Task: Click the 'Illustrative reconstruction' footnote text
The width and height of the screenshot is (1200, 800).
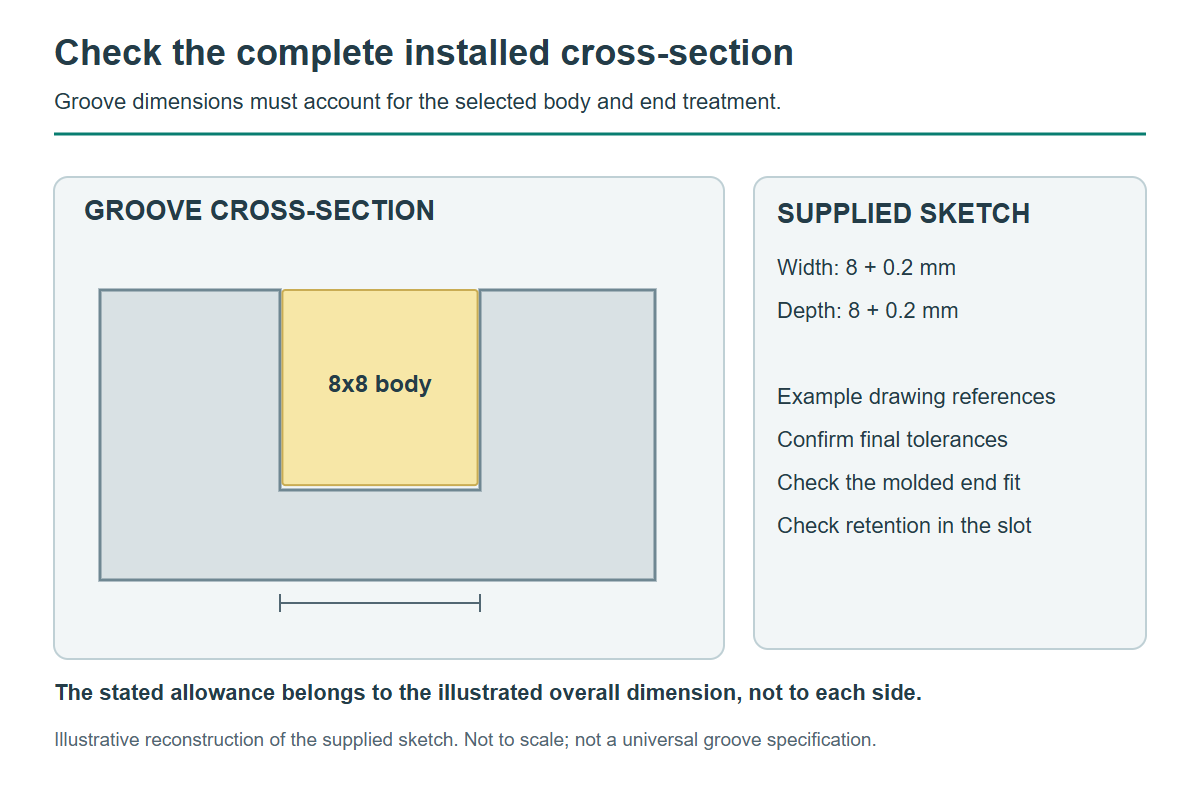Action: pos(465,741)
